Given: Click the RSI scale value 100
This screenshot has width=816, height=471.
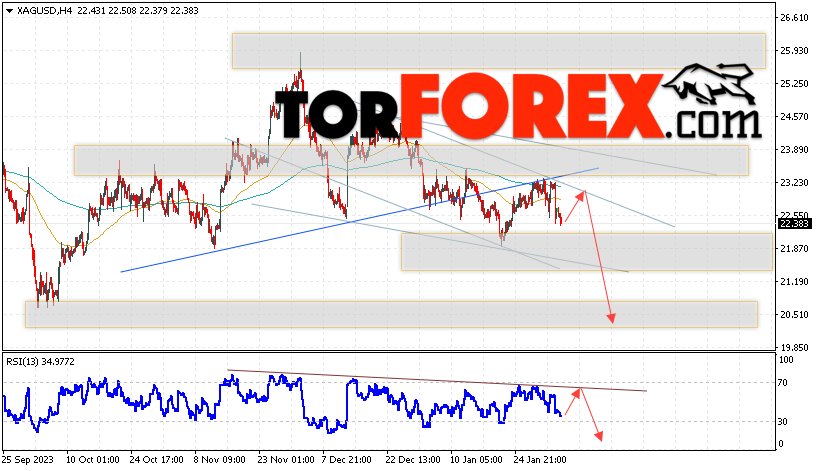Looking at the screenshot, I should point(786,360).
